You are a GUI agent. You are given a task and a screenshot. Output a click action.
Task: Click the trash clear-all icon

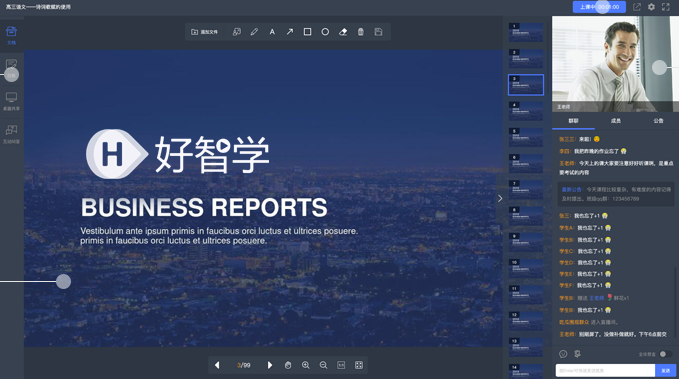pos(361,32)
